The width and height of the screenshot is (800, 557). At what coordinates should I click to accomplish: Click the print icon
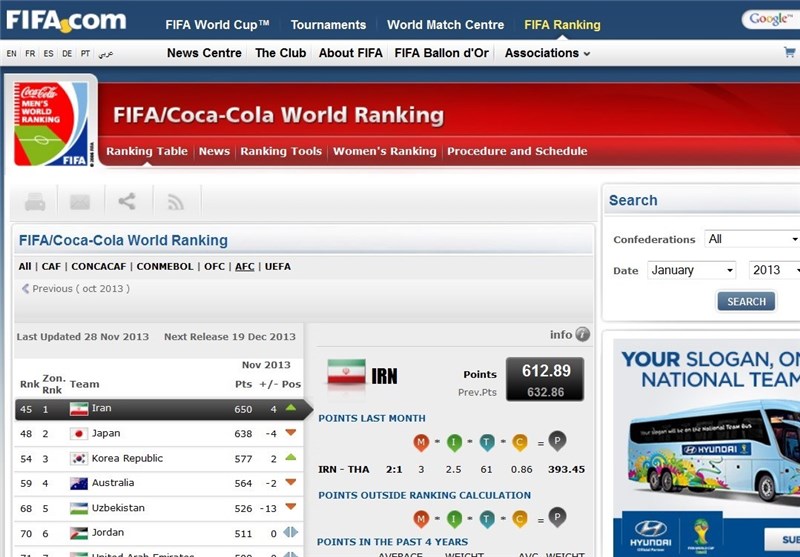[35, 202]
